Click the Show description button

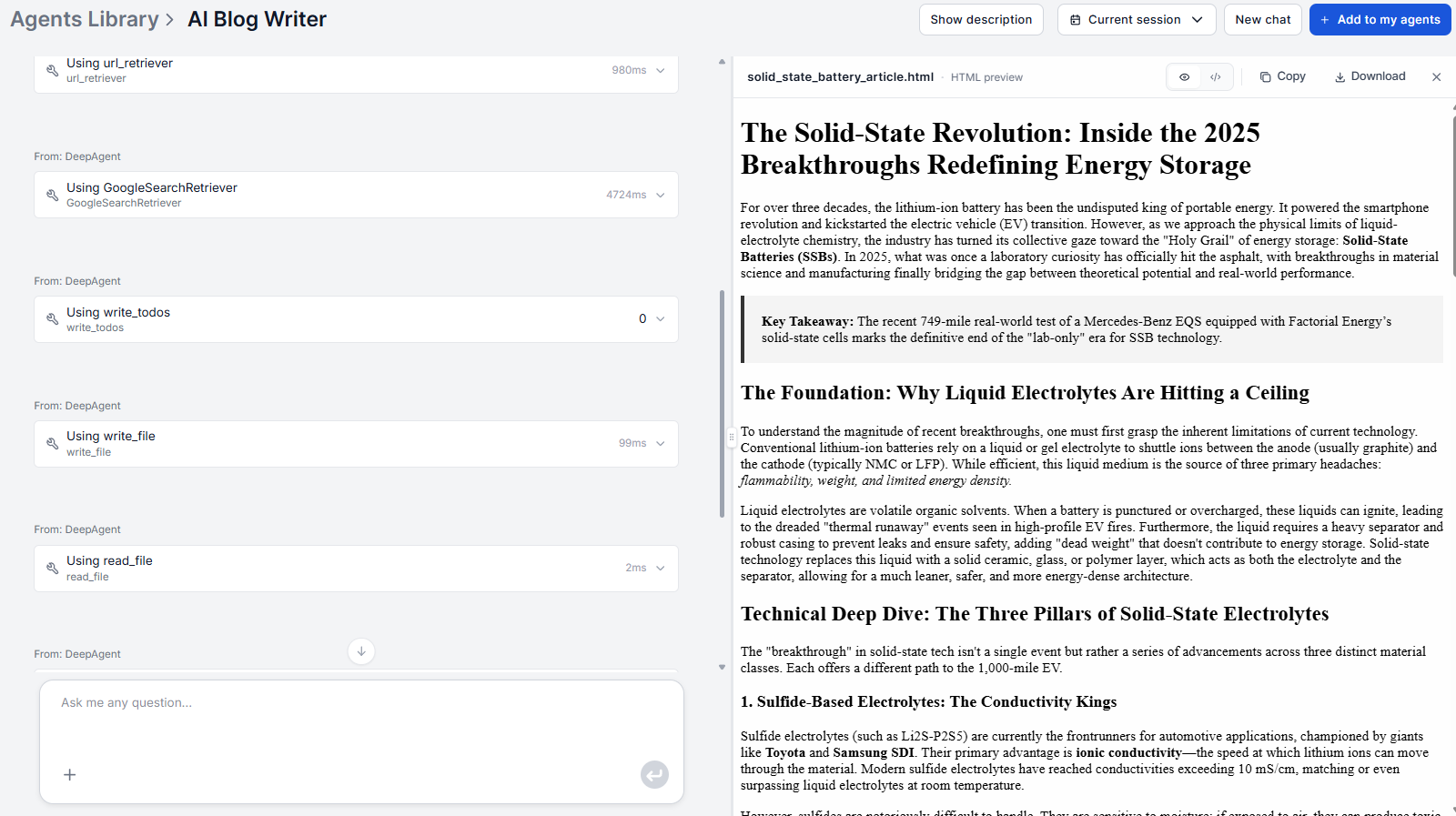[981, 20]
